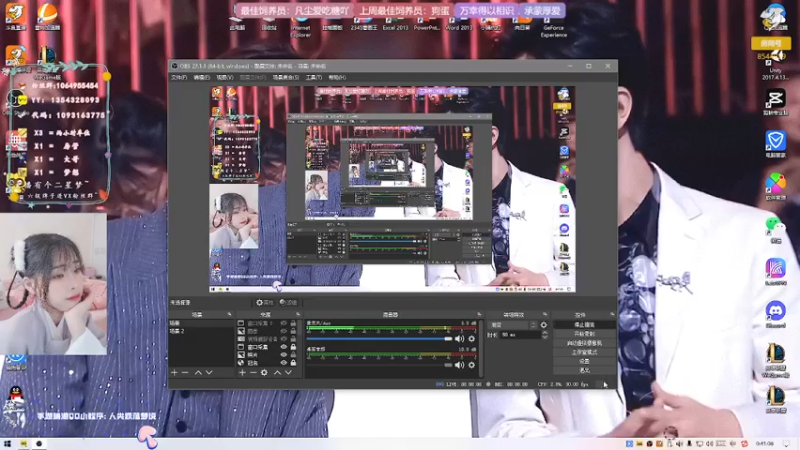Click the Windows Start button
Screen dimensions: 800x450
(7, 444)
